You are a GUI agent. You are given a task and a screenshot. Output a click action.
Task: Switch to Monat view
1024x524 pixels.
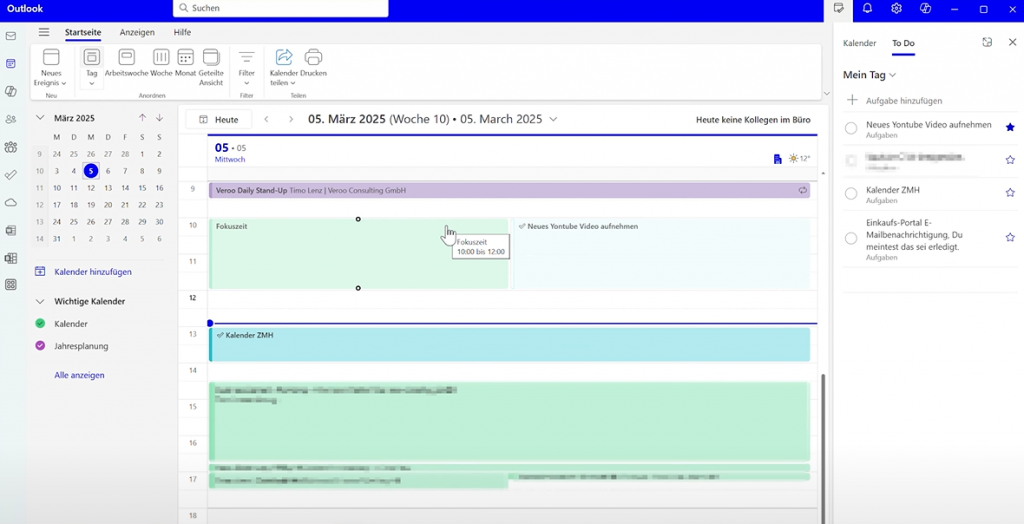tap(185, 63)
